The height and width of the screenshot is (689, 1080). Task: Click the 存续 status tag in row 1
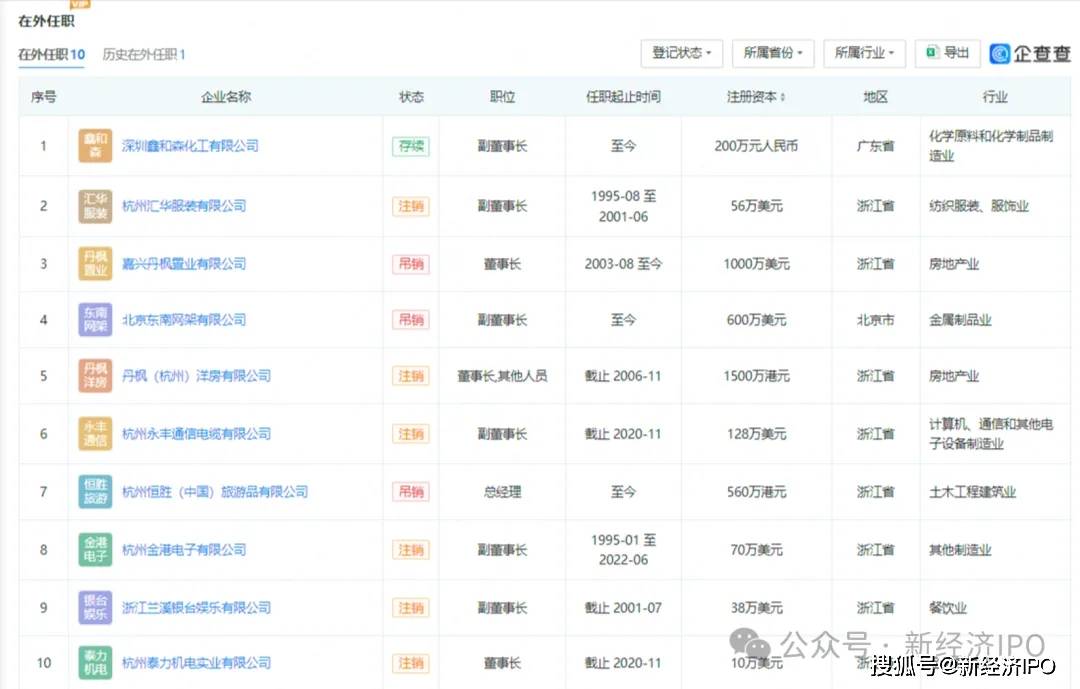pos(410,146)
